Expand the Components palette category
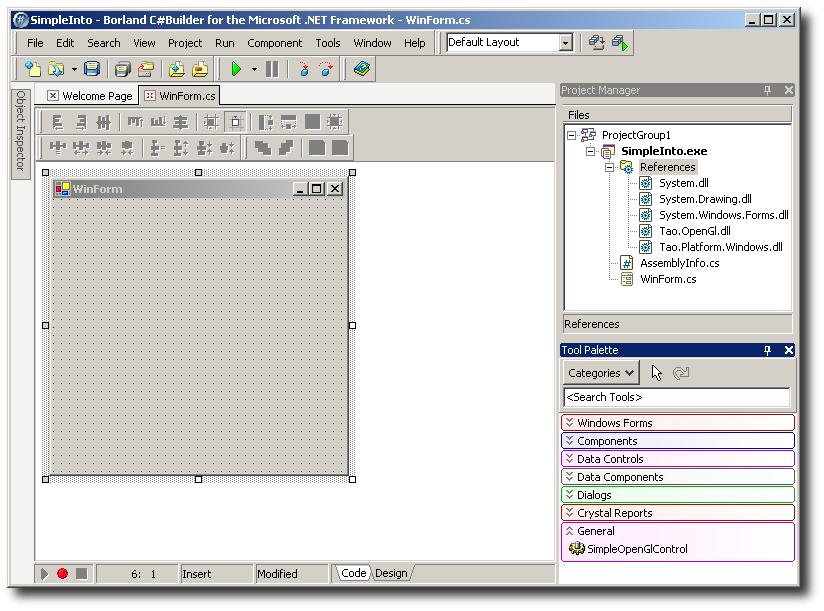824x611 pixels. click(x=678, y=441)
